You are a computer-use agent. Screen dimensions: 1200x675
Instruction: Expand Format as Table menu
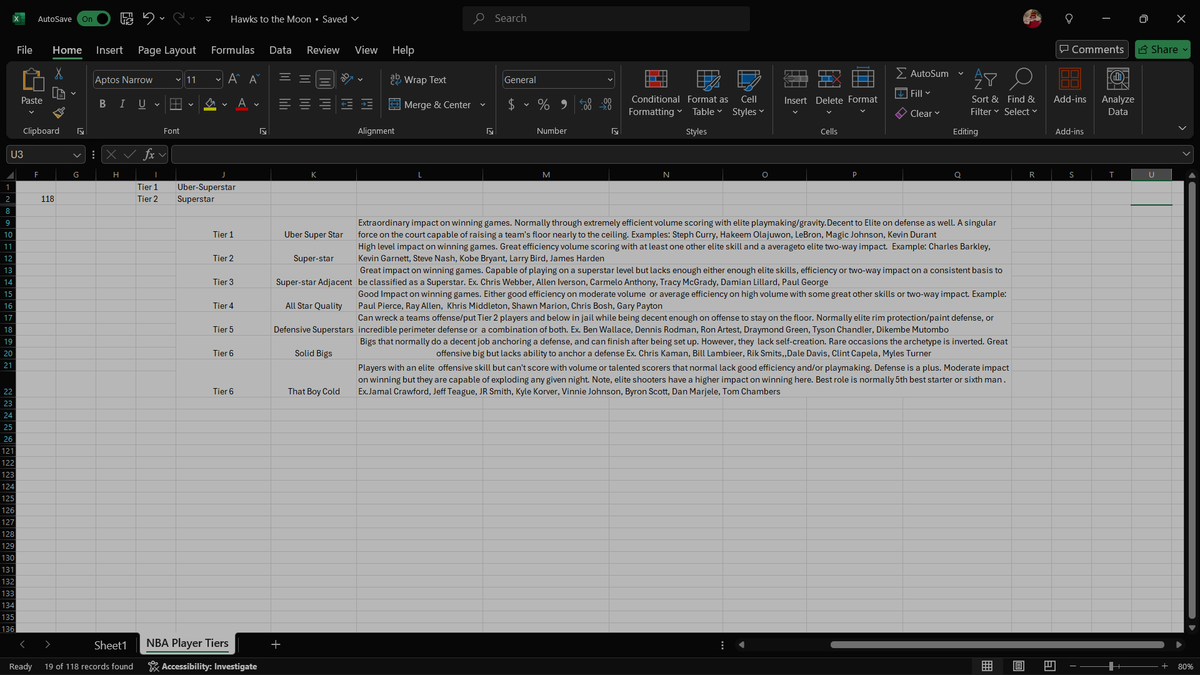[707, 92]
